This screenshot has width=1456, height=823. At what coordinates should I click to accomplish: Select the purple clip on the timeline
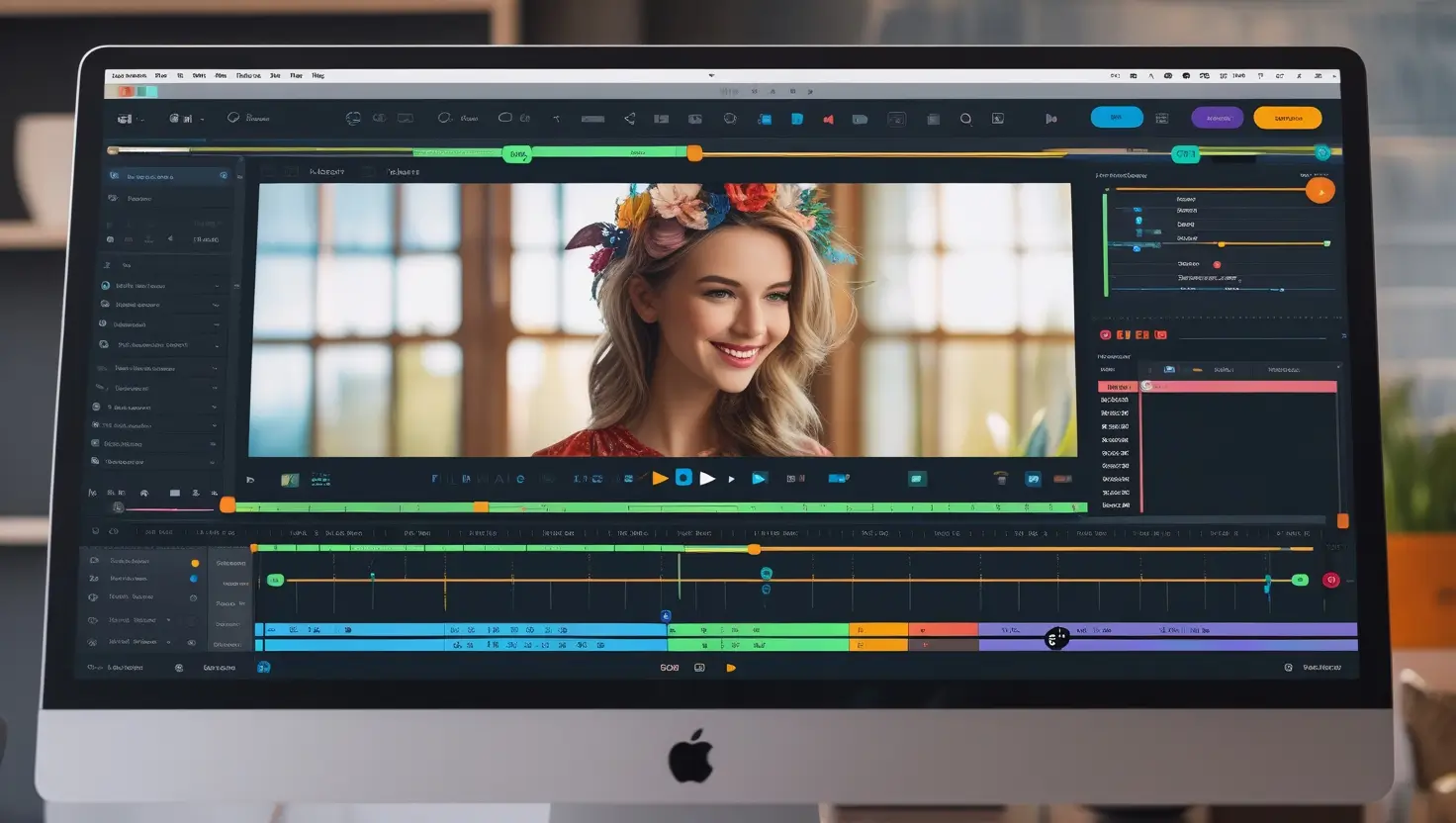click(x=1167, y=637)
